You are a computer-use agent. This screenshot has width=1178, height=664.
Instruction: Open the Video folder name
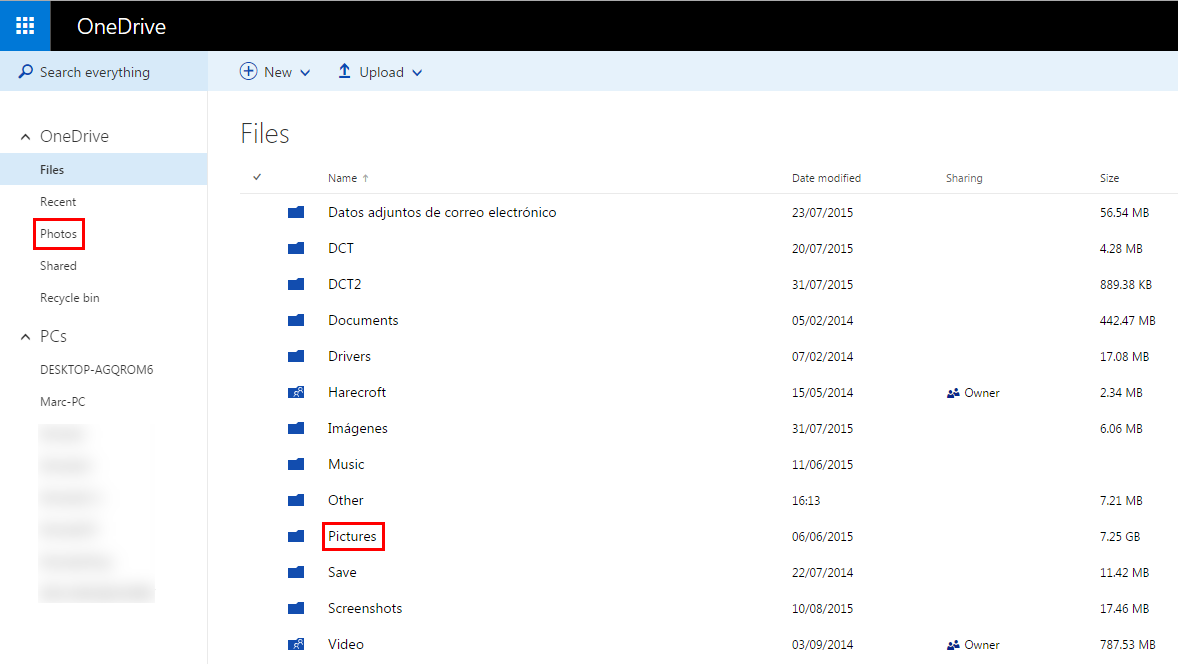coord(346,644)
